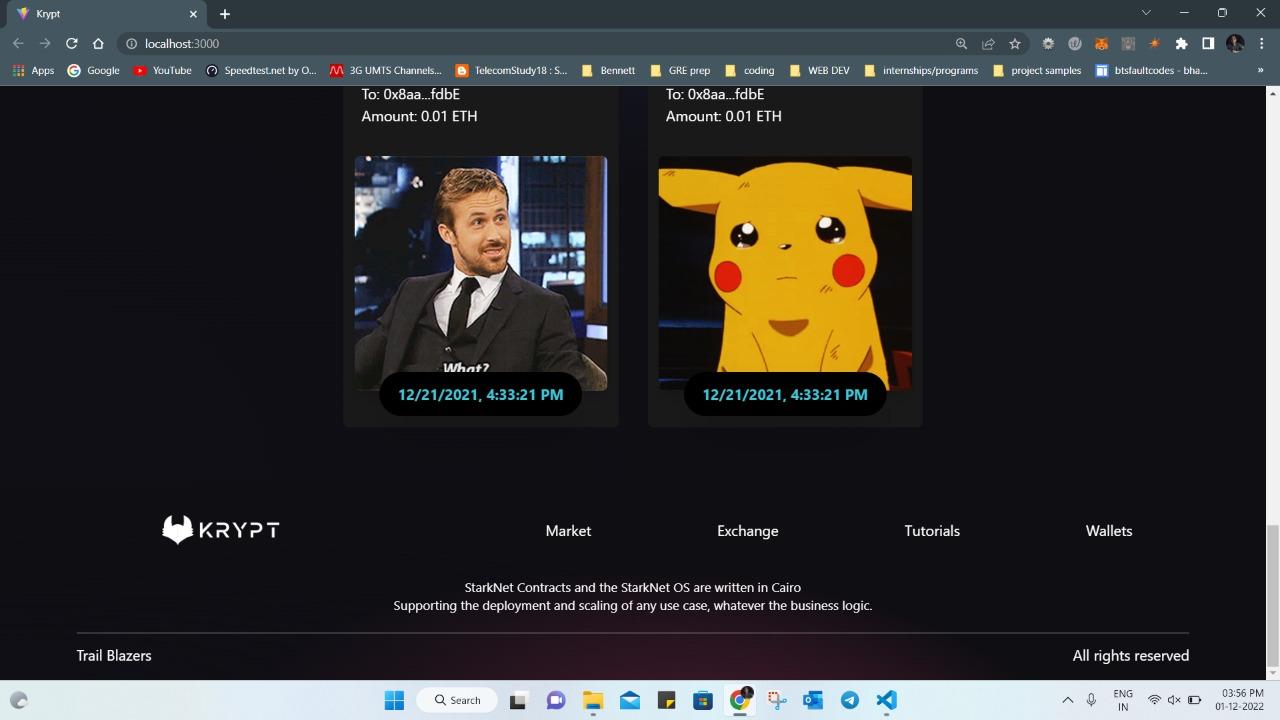Open the WEB DEV bookmark folder

[819, 71]
